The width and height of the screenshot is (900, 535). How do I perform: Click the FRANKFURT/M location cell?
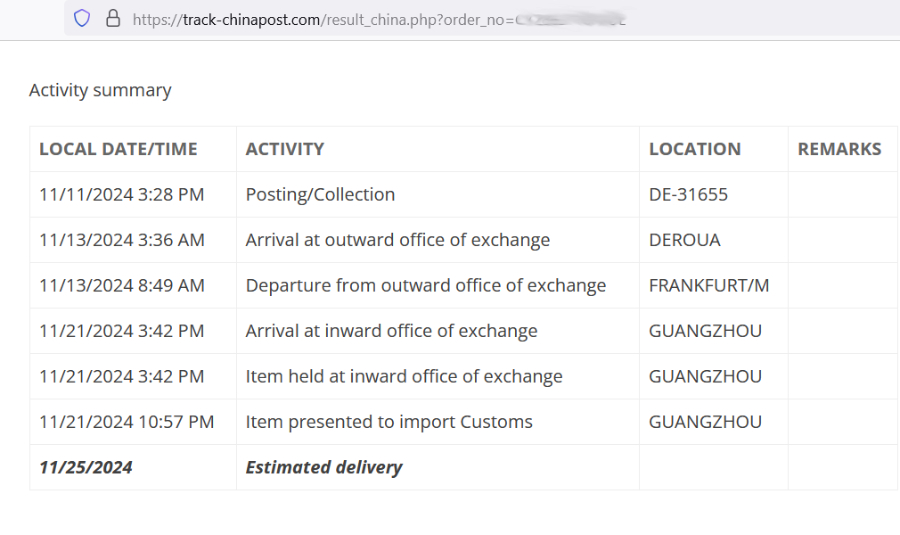709,286
